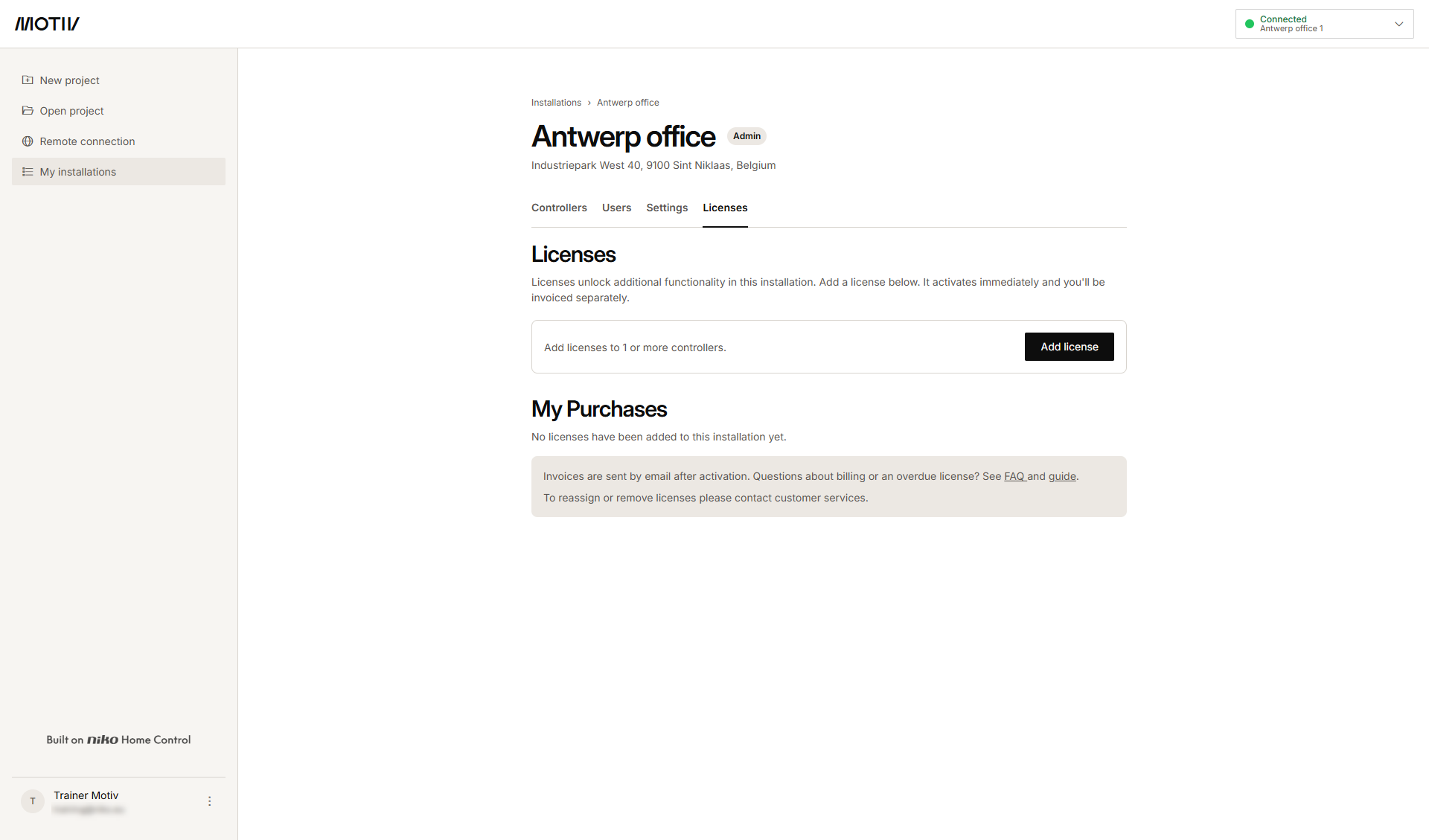The height and width of the screenshot is (840, 1429).
Task: Click the New project folder icon
Action: [x=28, y=80]
